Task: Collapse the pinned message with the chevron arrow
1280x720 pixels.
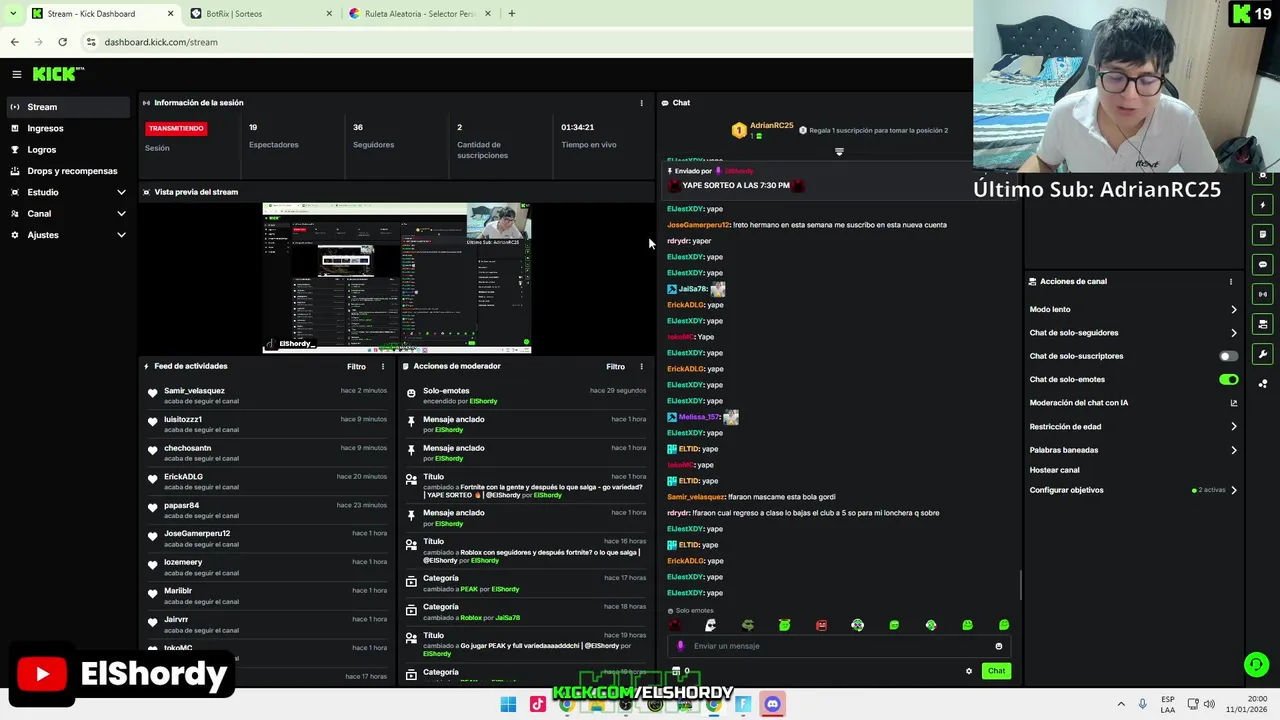Action: point(839,152)
